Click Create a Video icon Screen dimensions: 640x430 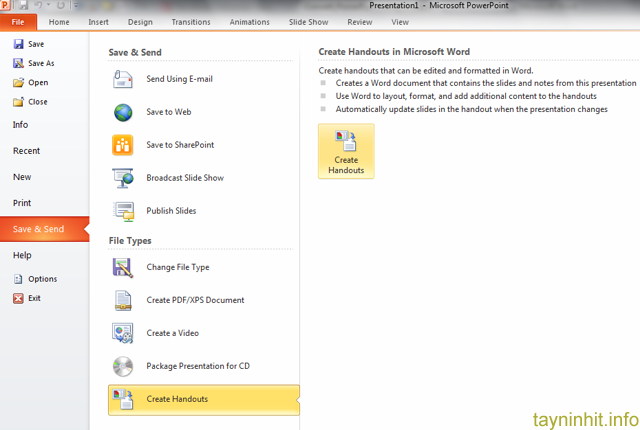point(124,333)
